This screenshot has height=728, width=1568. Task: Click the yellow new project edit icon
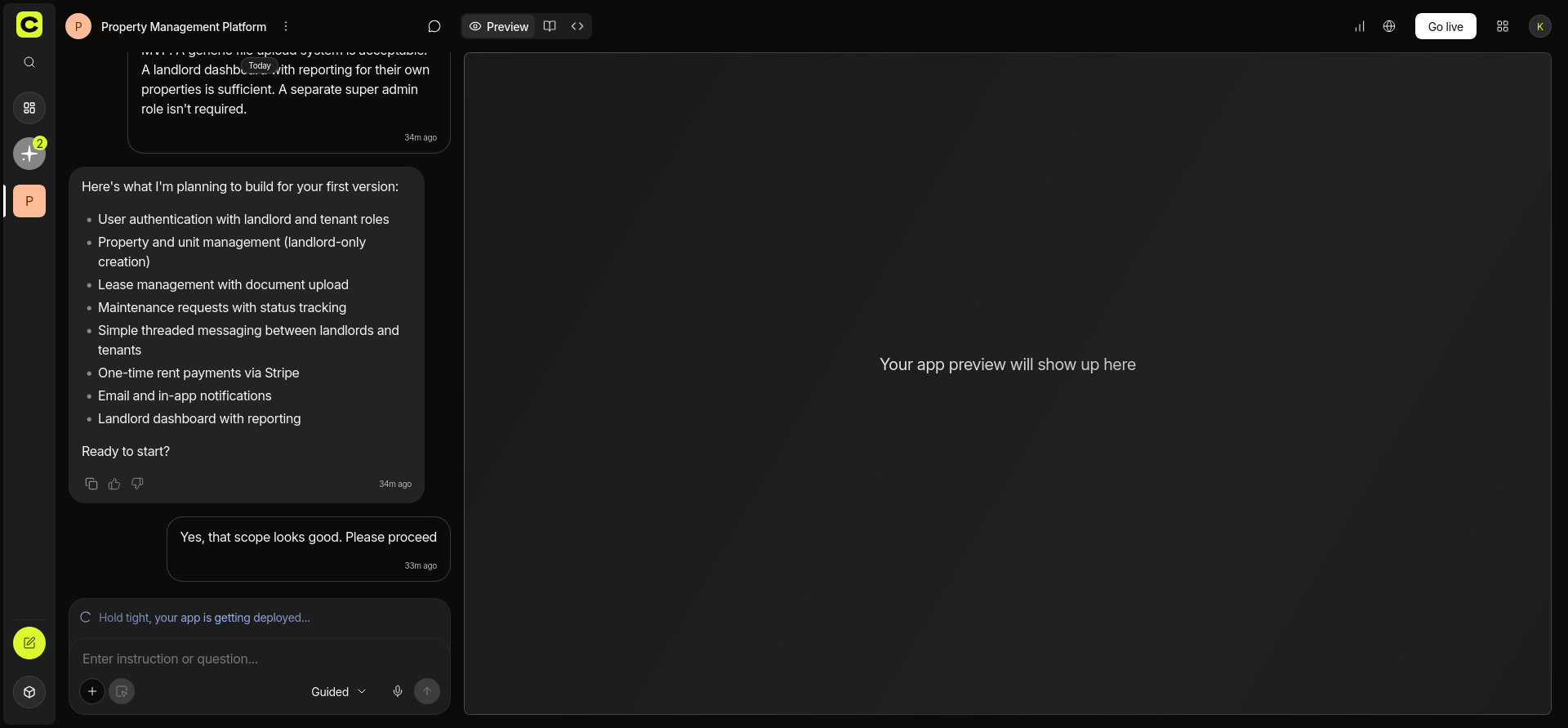(29, 643)
